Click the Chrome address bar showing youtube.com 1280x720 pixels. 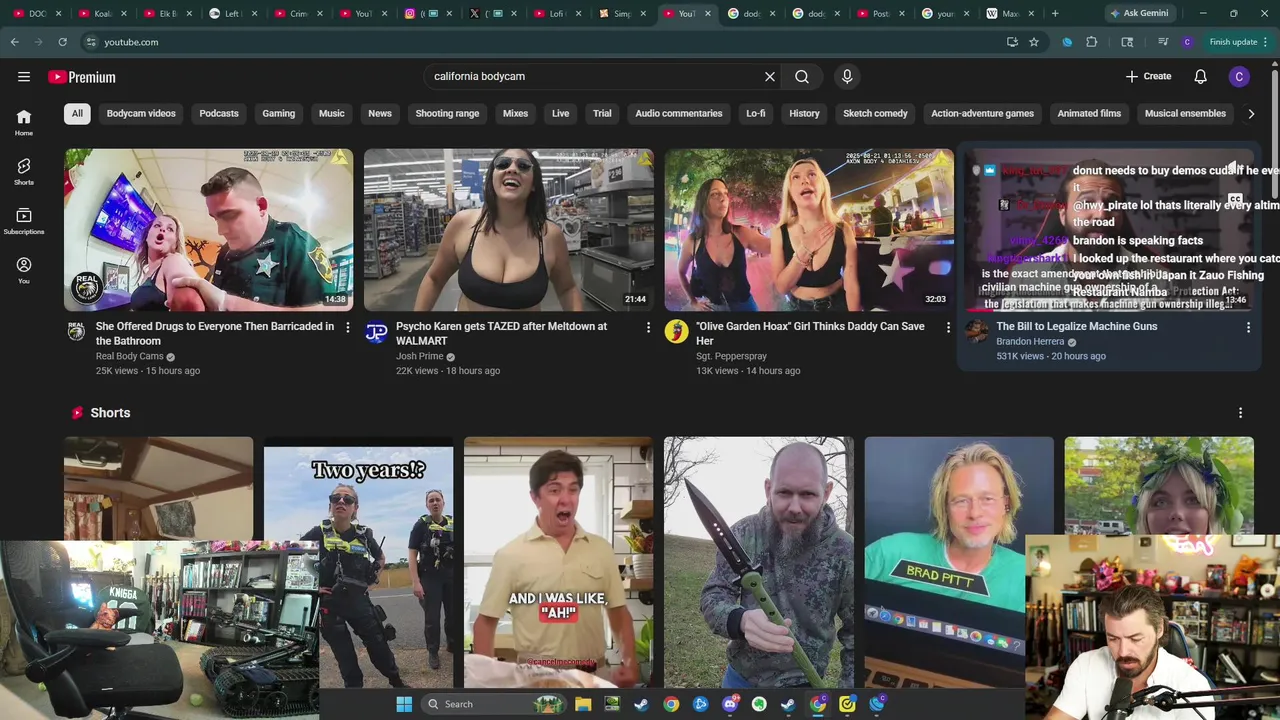click(x=540, y=42)
